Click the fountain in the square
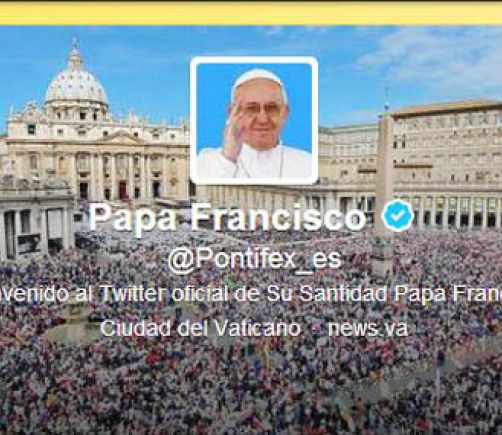The image size is (502, 435). 74,328
